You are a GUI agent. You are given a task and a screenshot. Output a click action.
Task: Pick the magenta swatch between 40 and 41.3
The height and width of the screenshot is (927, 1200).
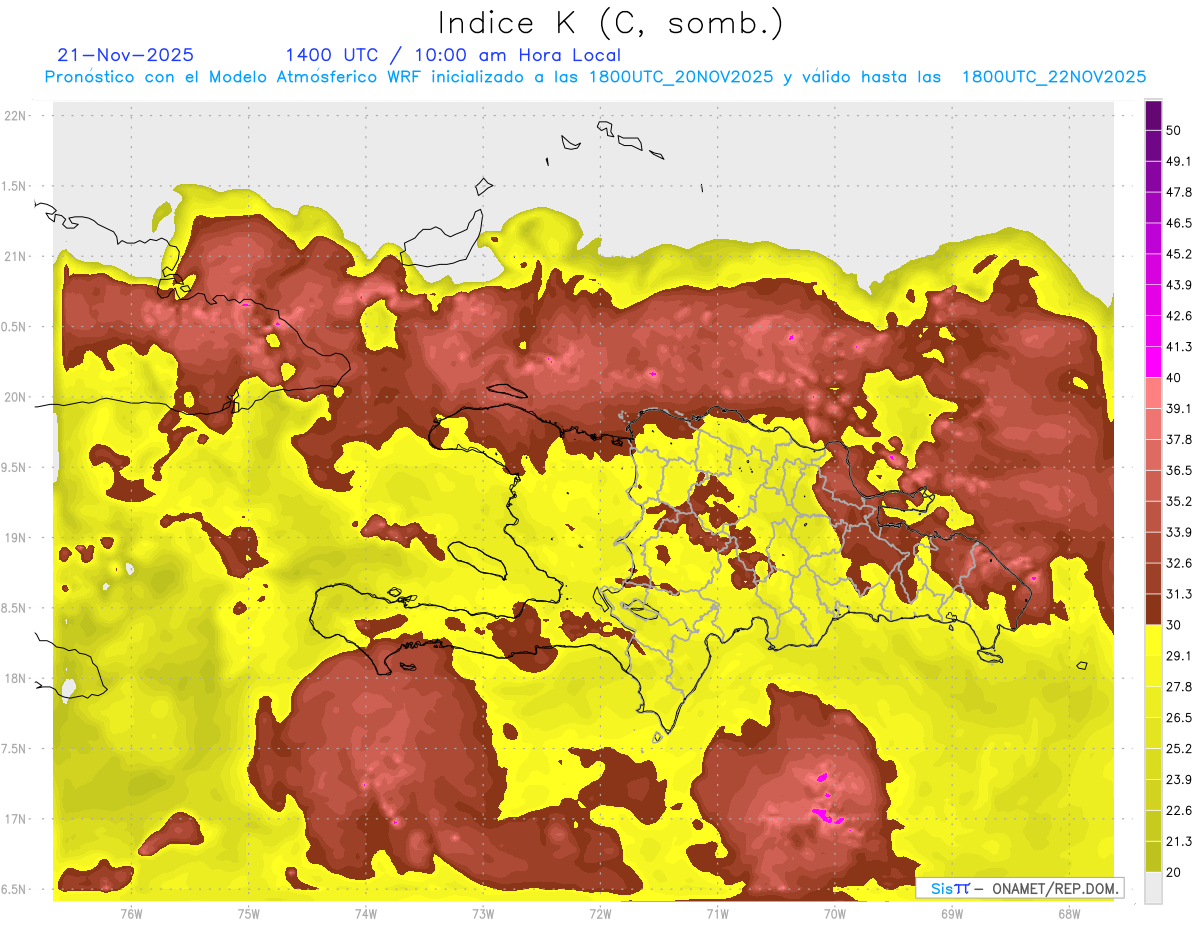pyautogui.click(x=1153, y=362)
